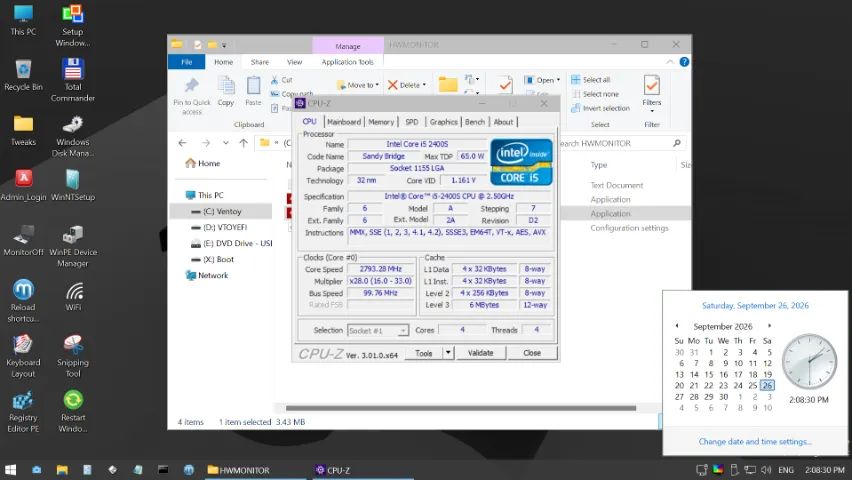Open the File menu in Explorer
This screenshot has height=480, width=852.
click(x=186, y=62)
